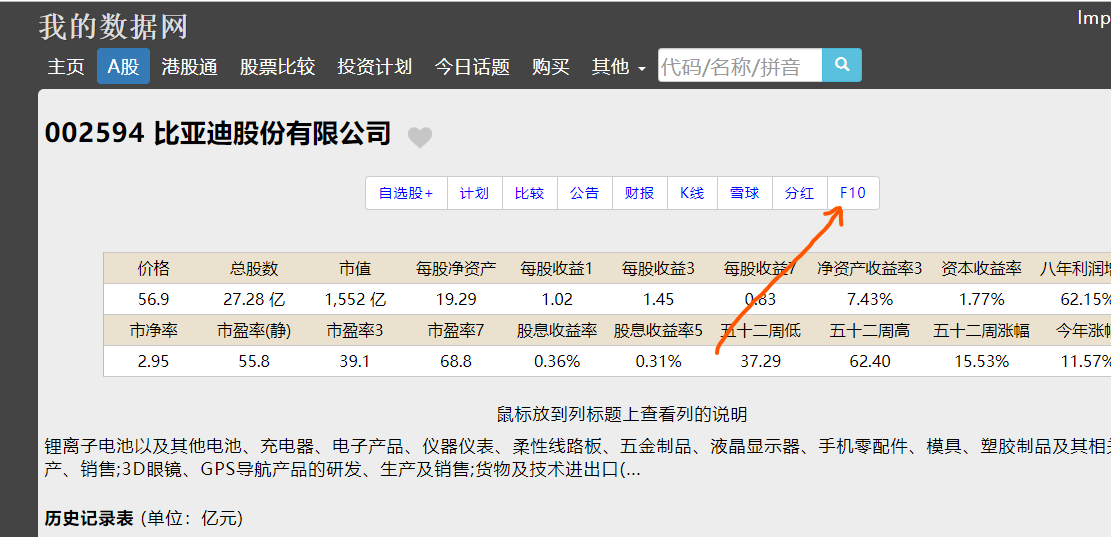The height and width of the screenshot is (537, 1111).
Task: Open the 投资计划 nav item
Action: (375, 67)
